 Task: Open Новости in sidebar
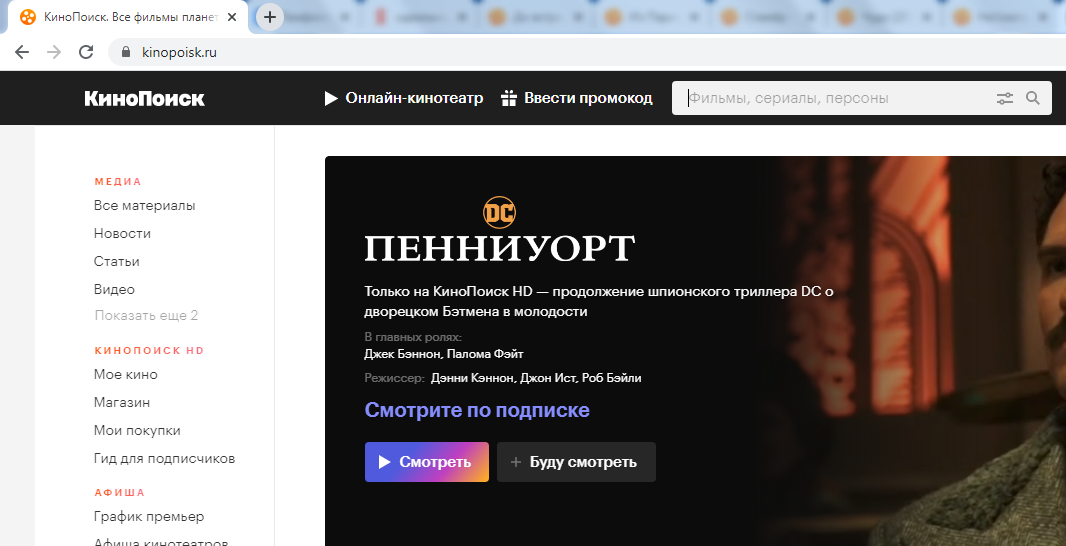click(122, 233)
